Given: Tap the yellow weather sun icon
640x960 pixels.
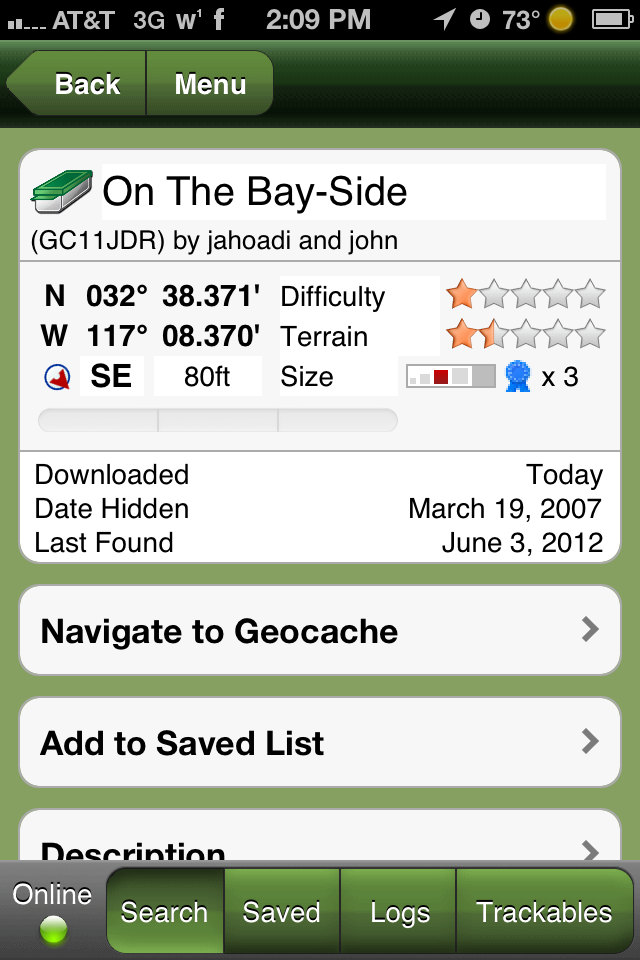Looking at the screenshot, I should pyautogui.click(x=562, y=19).
